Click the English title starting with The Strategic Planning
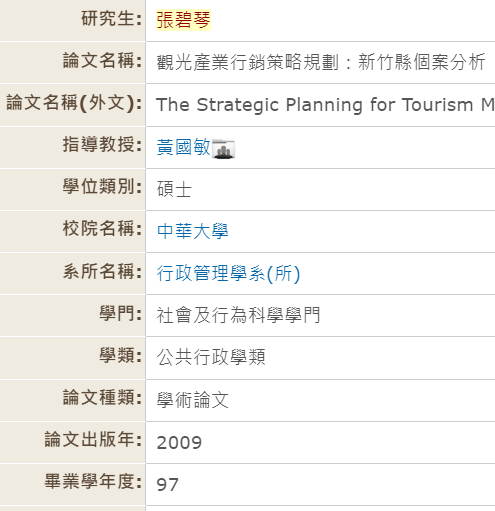This screenshot has width=495, height=511. pos(325,105)
